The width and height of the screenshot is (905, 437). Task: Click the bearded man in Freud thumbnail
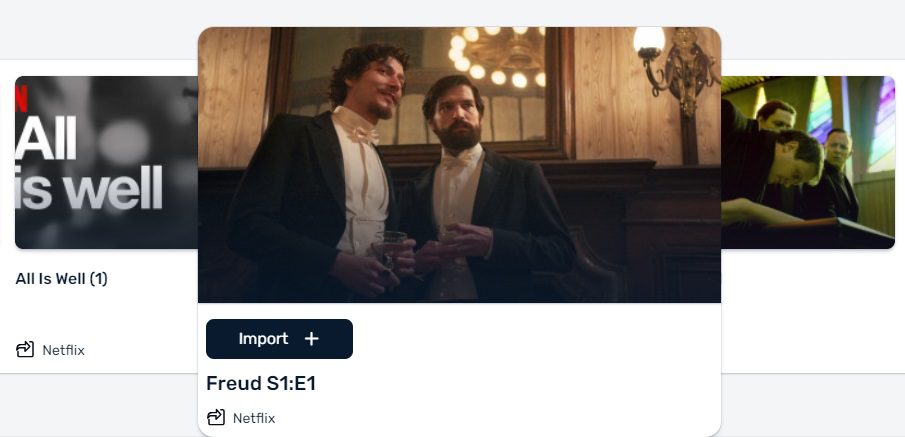pos(479,191)
